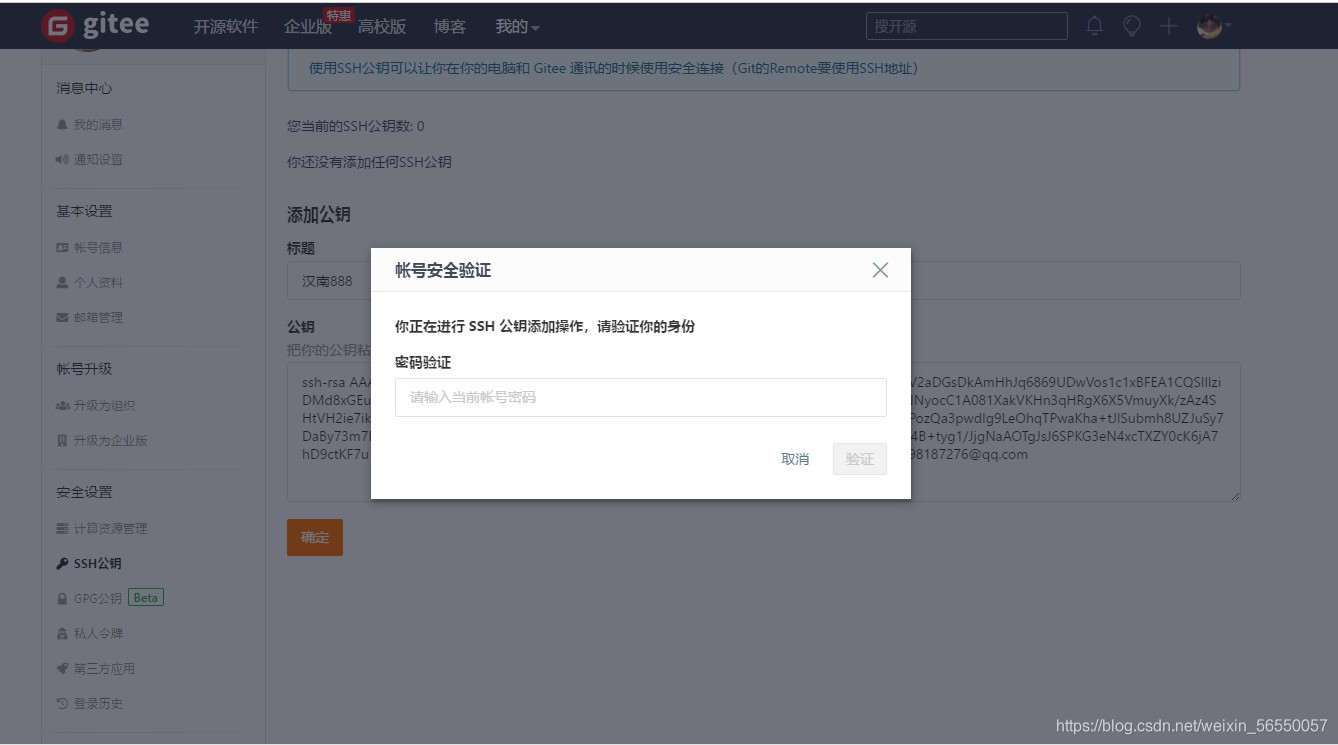Open 高校版 in top navigation
This screenshot has width=1338, height=745.
pyautogui.click(x=382, y=27)
